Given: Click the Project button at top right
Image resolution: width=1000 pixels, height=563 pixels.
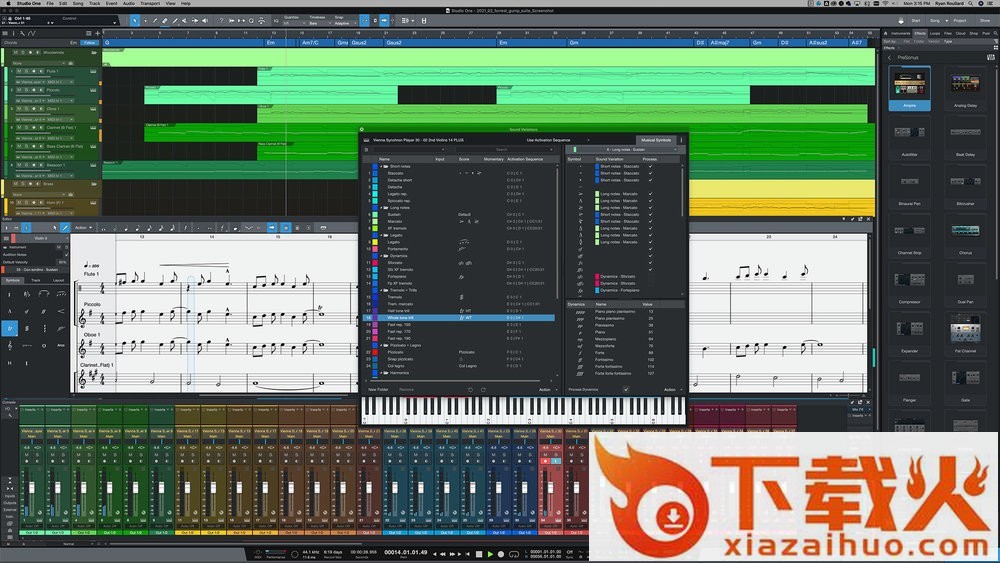Looking at the screenshot, I should (x=960, y=20).
